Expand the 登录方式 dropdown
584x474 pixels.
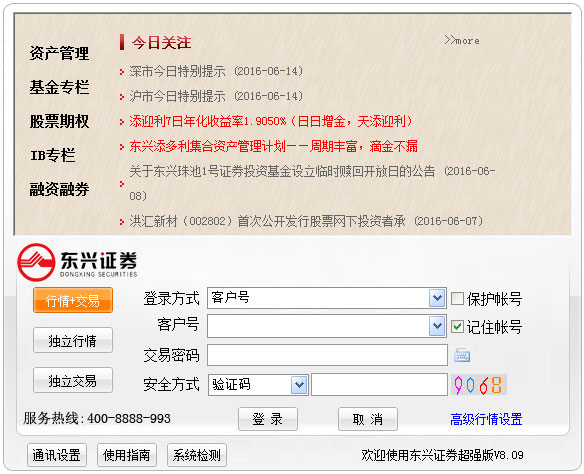437,298
